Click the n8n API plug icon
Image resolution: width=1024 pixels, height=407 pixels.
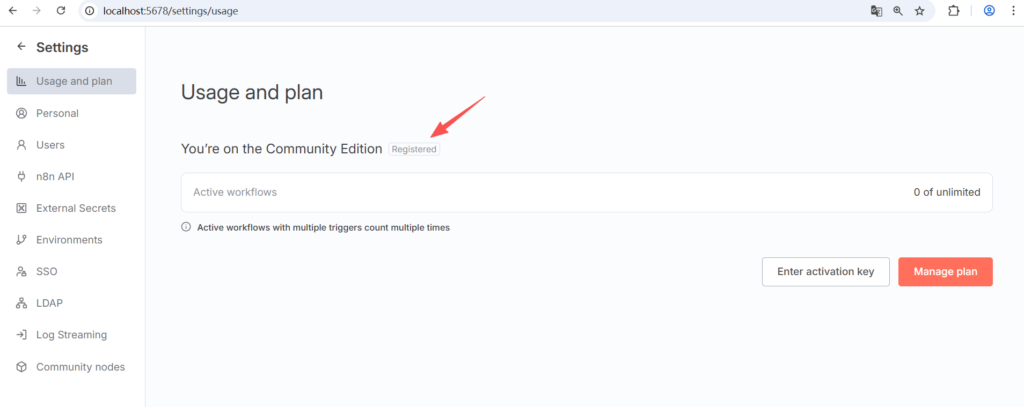pos(21,177)
